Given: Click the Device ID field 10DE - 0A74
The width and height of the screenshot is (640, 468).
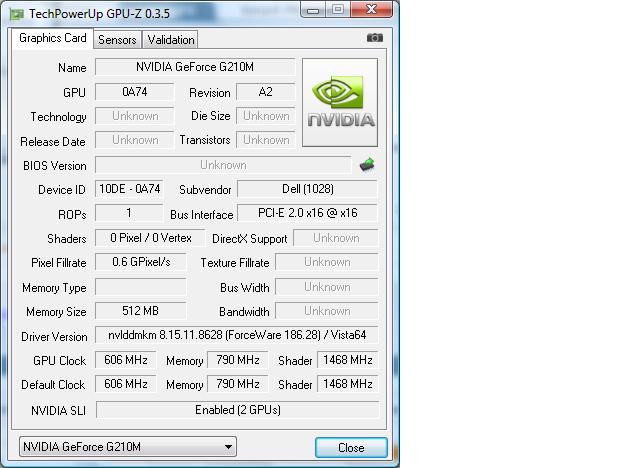Looking at the screenshot, I should 129,189.
